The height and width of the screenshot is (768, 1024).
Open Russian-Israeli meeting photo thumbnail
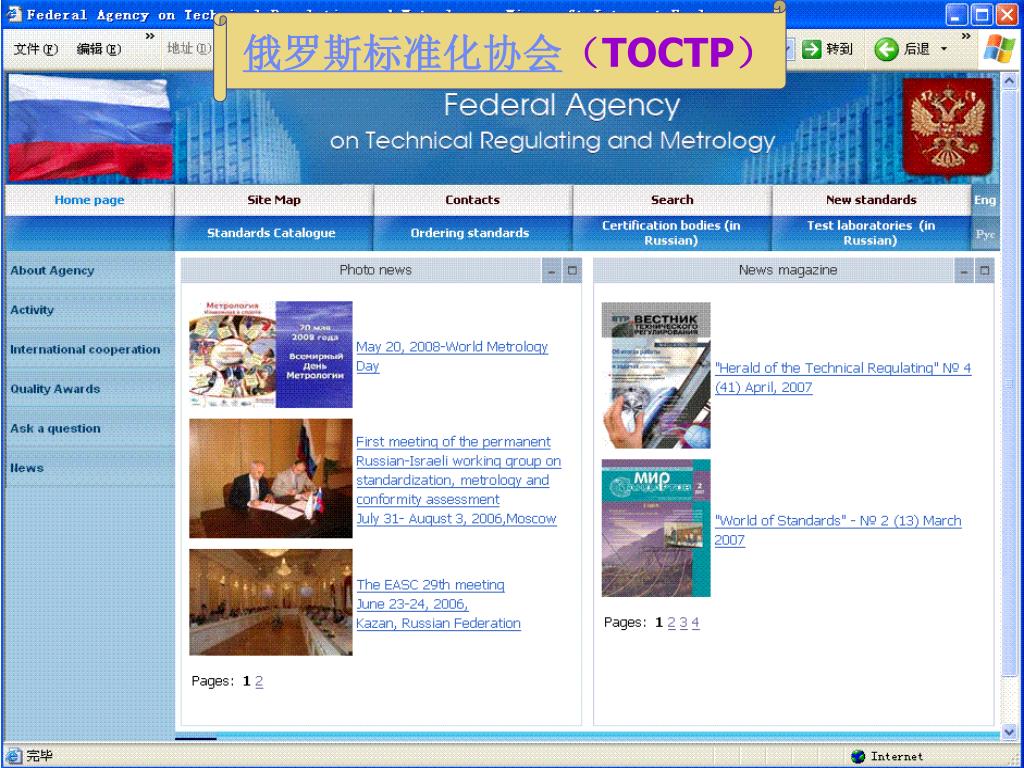pyautogui.click(x=271, y=478)
